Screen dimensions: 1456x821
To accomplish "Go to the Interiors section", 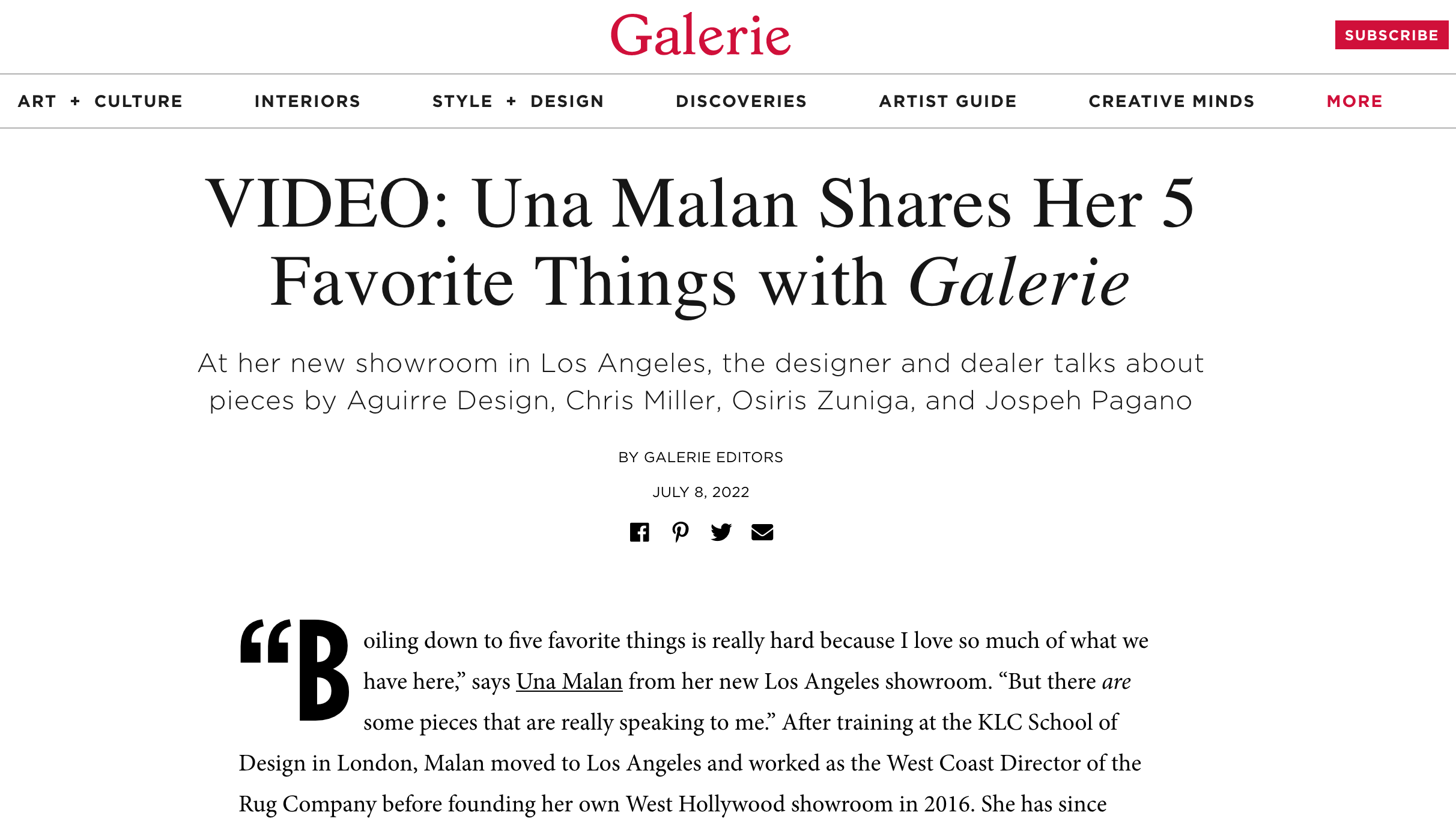I will click(308, 101).
